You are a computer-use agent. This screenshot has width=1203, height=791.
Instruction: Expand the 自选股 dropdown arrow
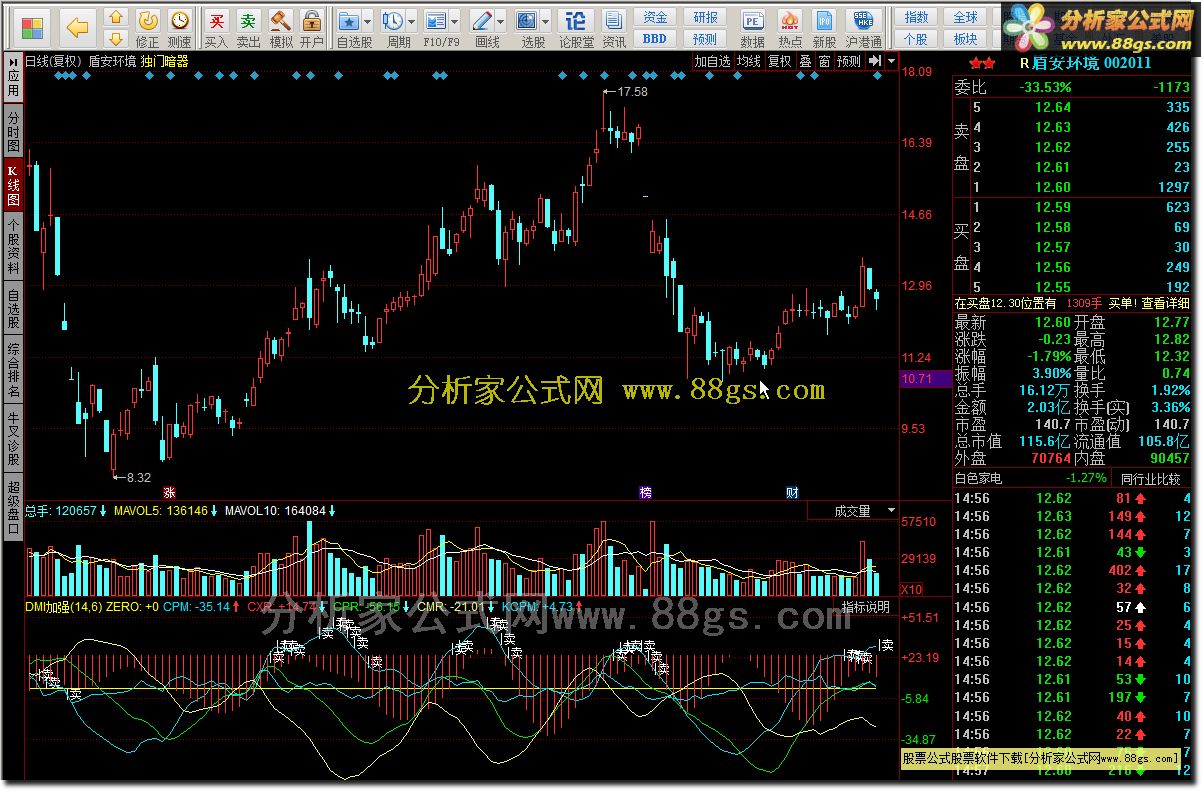367,21
